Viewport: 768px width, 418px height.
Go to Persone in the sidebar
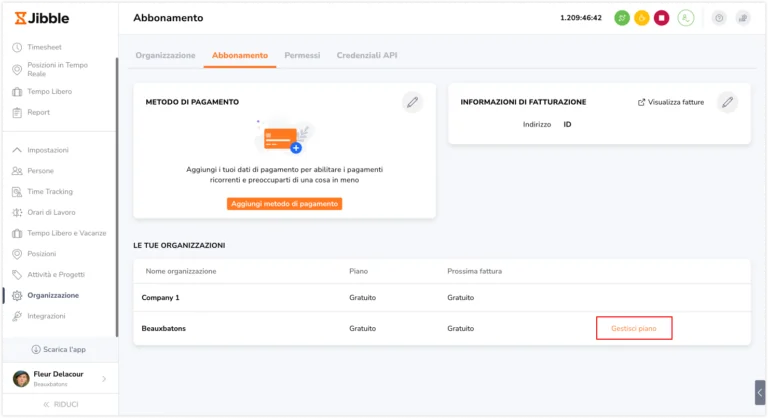coord(41,171)
